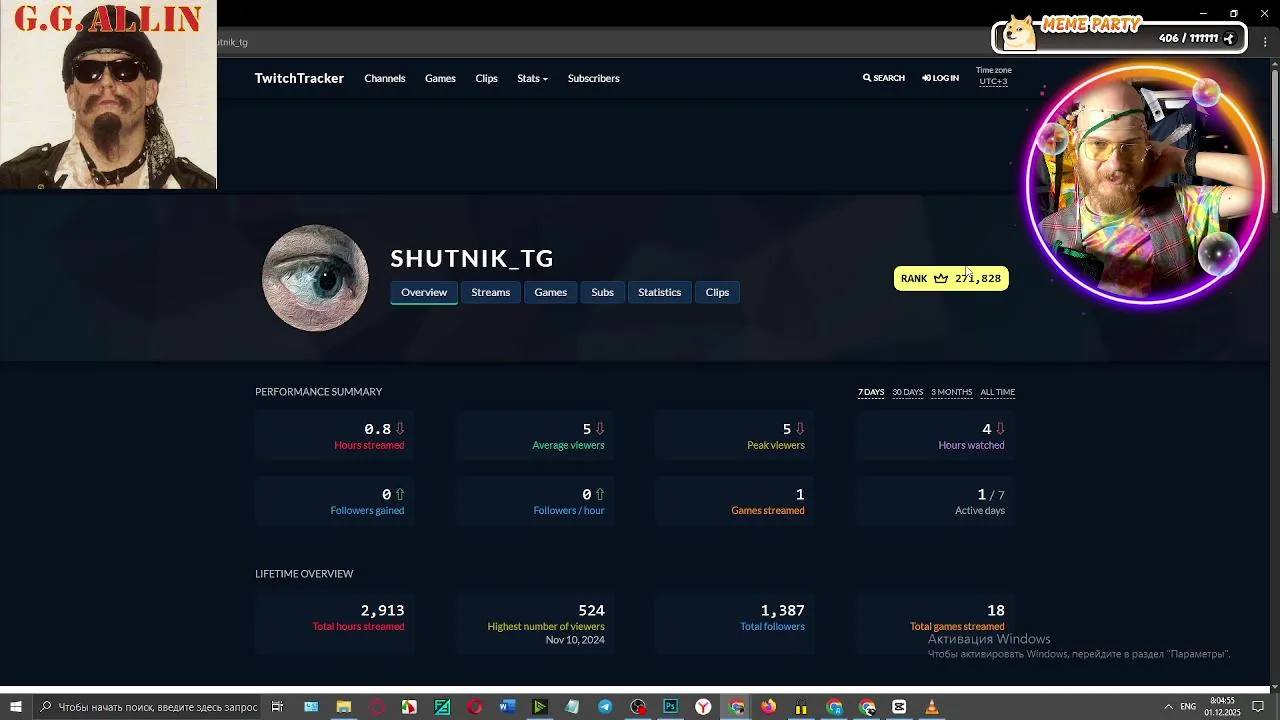The image size is (1280, 720).
Task: Select the 3 MONTHS period
Action: 951,392
